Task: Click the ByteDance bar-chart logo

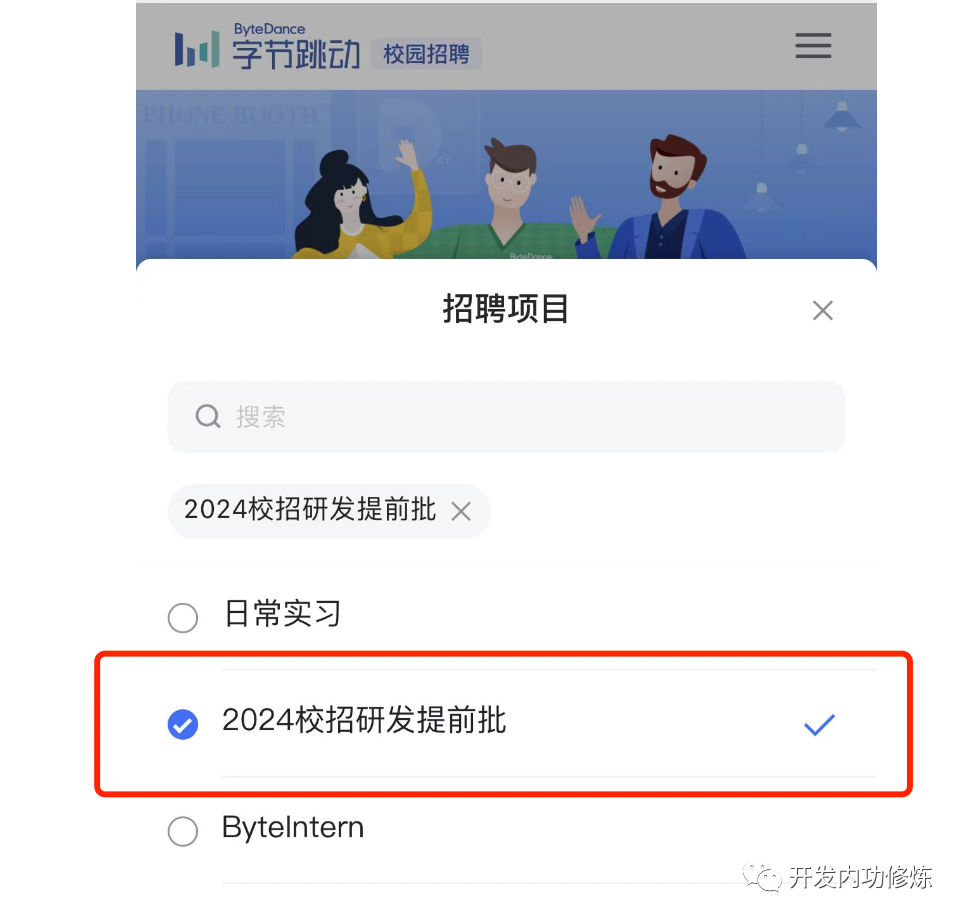Action: coord(197,49)
